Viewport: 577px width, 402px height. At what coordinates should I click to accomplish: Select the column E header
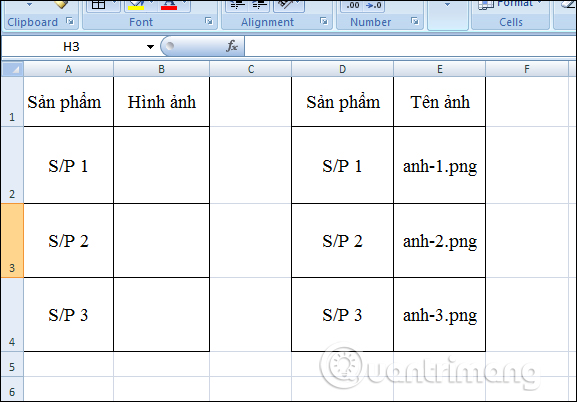(440, 69)
